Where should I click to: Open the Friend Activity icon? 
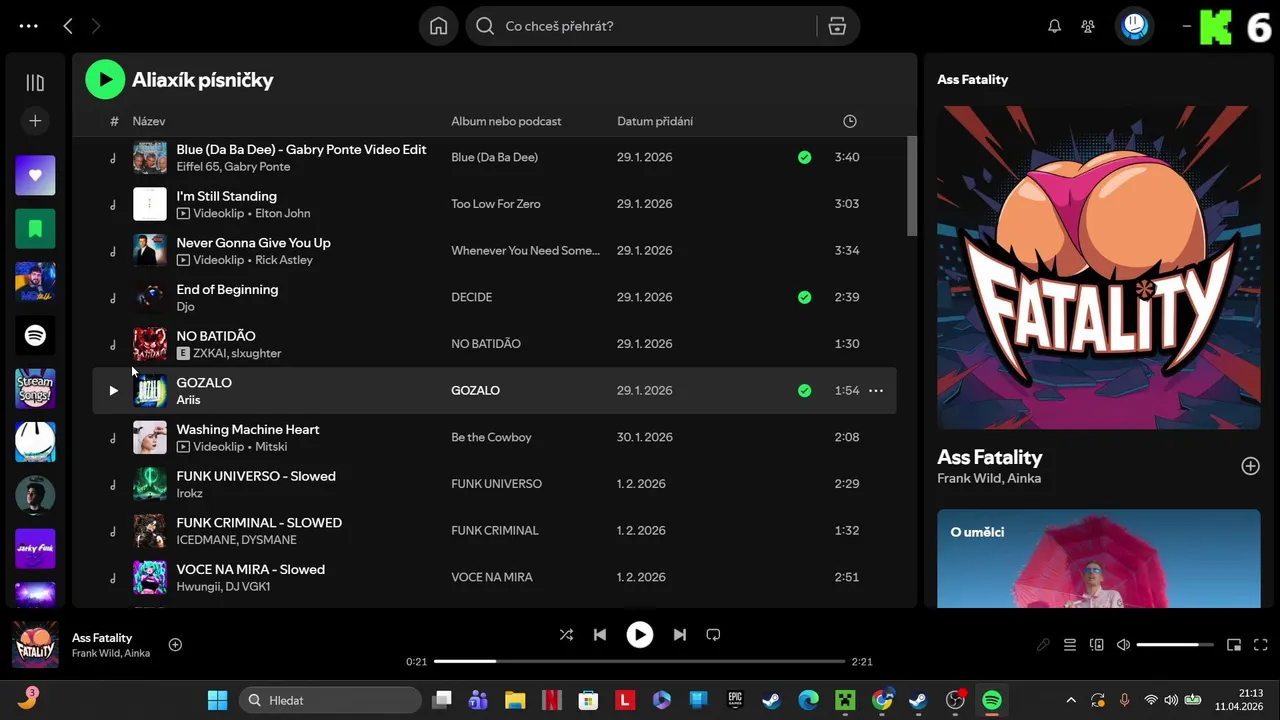point(1088,26)
